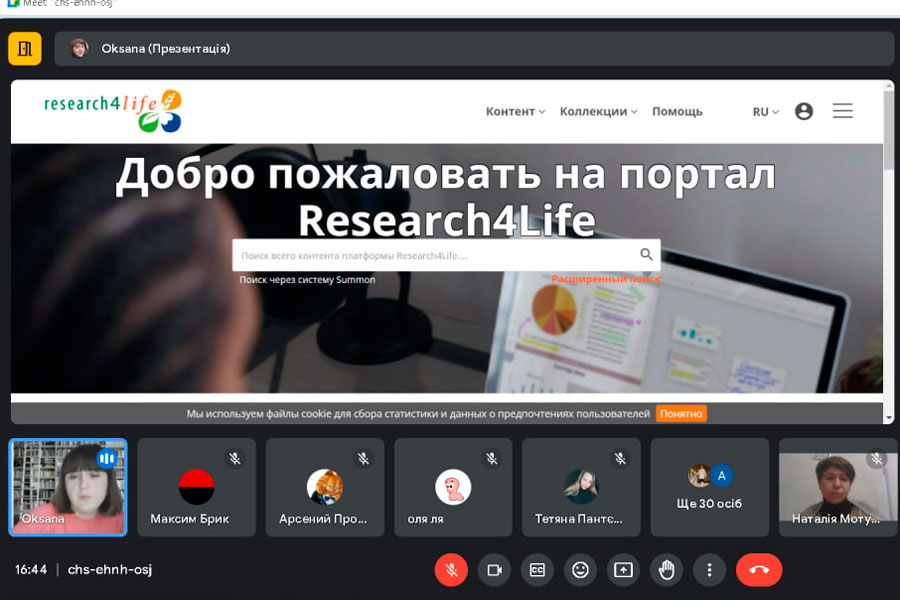Select the Арсений Про... participant tile
The height and width of the screenshot is (600, 900).
tap(325, 487)
